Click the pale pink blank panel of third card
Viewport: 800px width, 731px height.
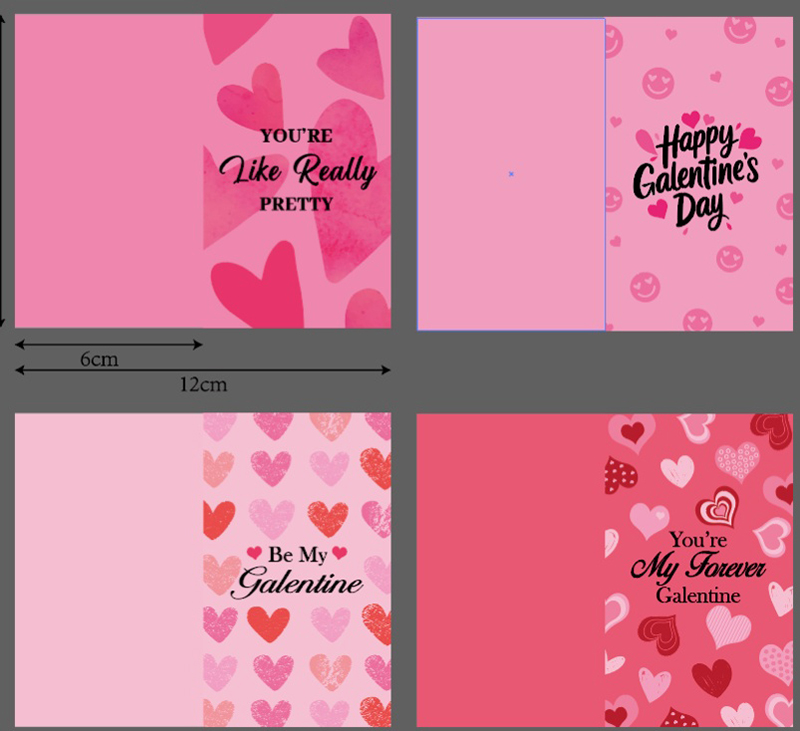[108, 570]
